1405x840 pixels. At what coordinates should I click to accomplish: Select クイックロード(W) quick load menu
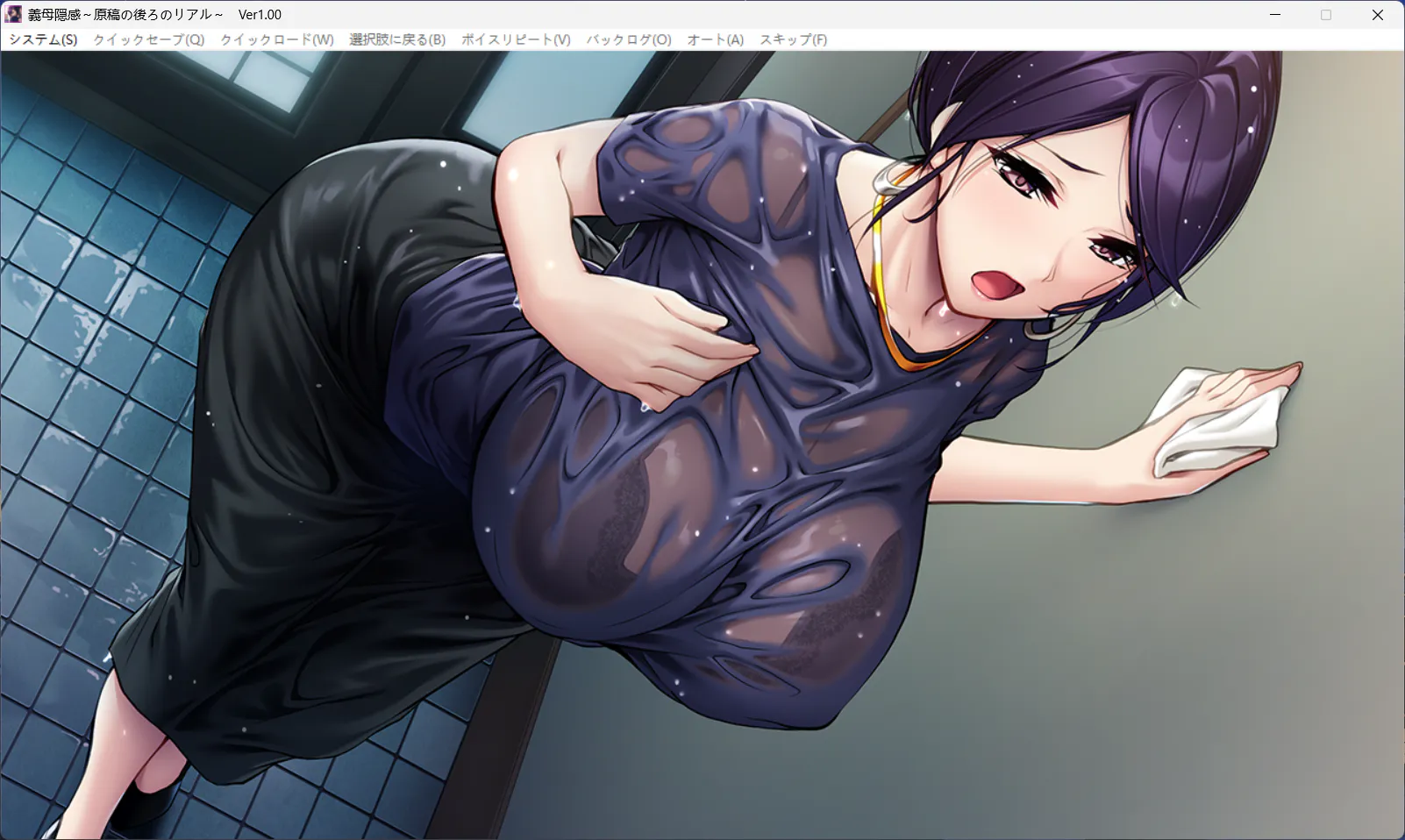[277, 39]
